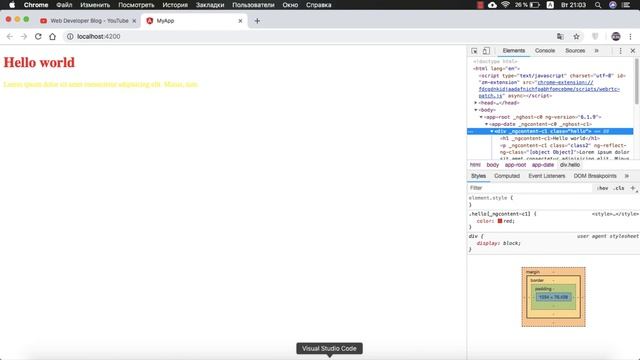The image size is (640, 360).
Task: Collapse the body element node
Action: coord(476,110)
